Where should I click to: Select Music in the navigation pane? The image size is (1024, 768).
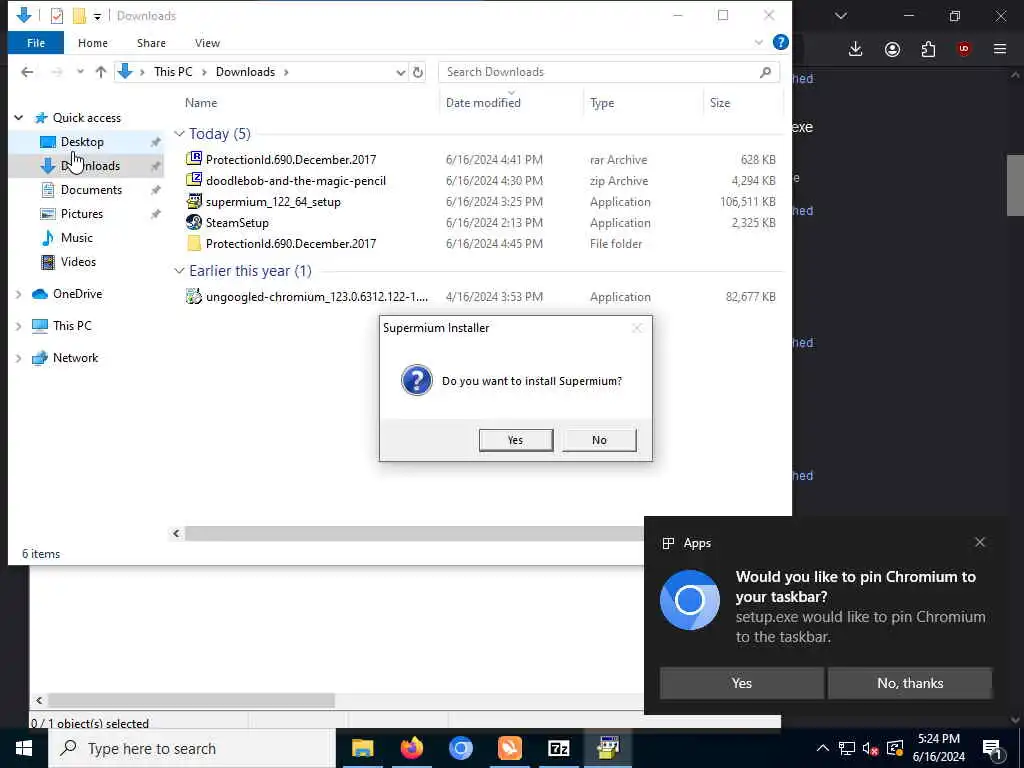click(x=76, y=238)
